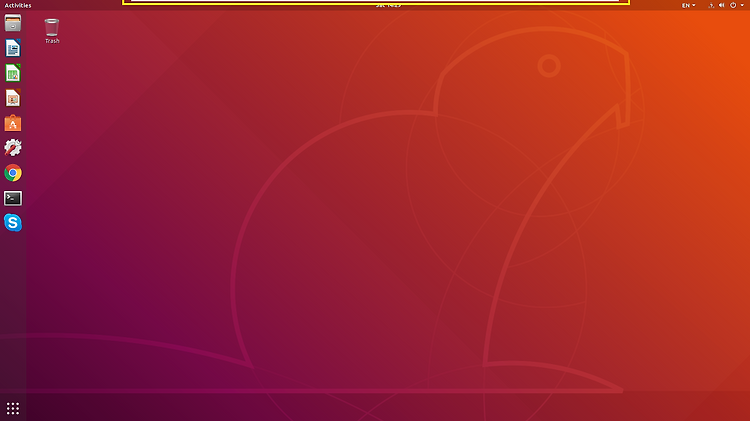Screen dimensions: 750x421
Task: Show Applications grid button
Action: pos(13,408)
